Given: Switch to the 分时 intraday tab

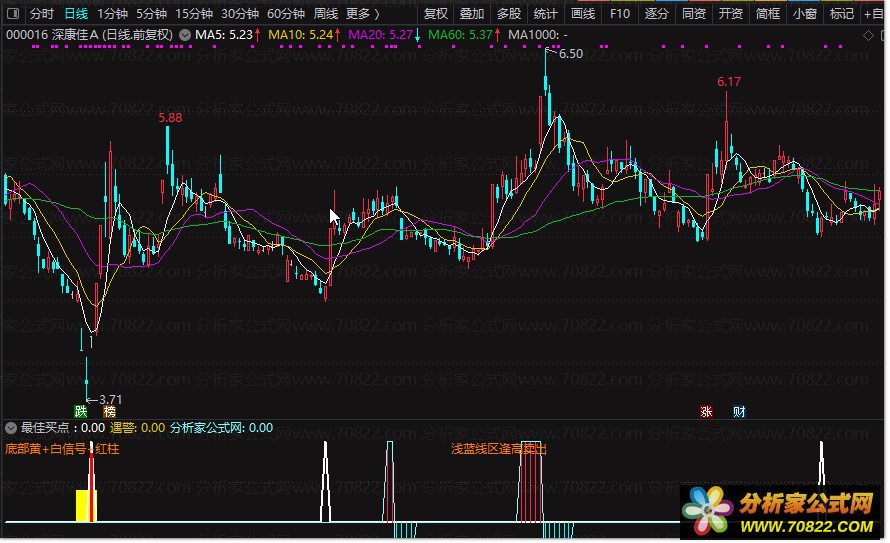Looking at the screenshot, I should (x=41, y=14).
